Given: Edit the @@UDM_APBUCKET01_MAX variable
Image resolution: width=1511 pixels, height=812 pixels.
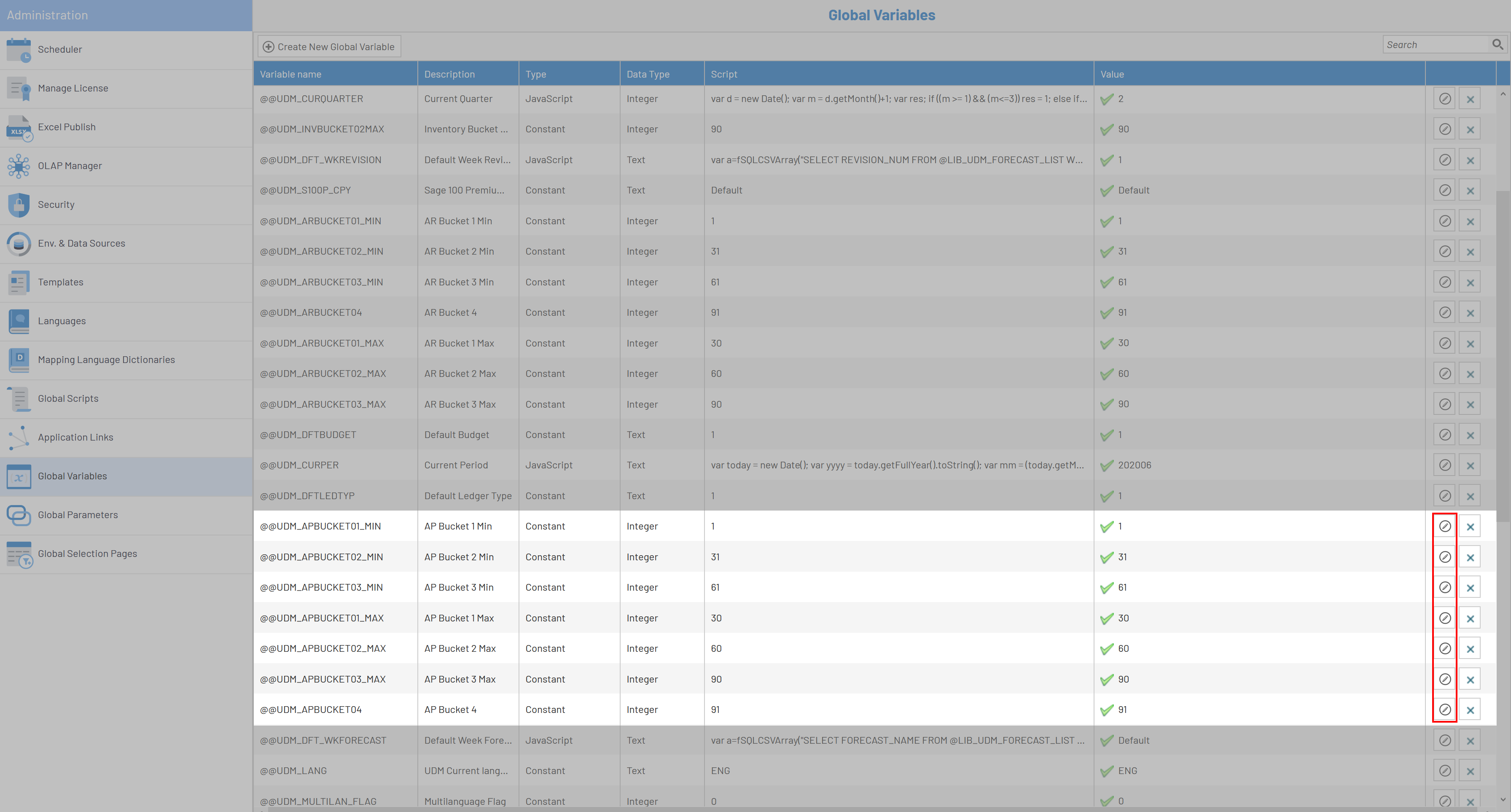Looking at the screenshot, I should point(1445,618).
